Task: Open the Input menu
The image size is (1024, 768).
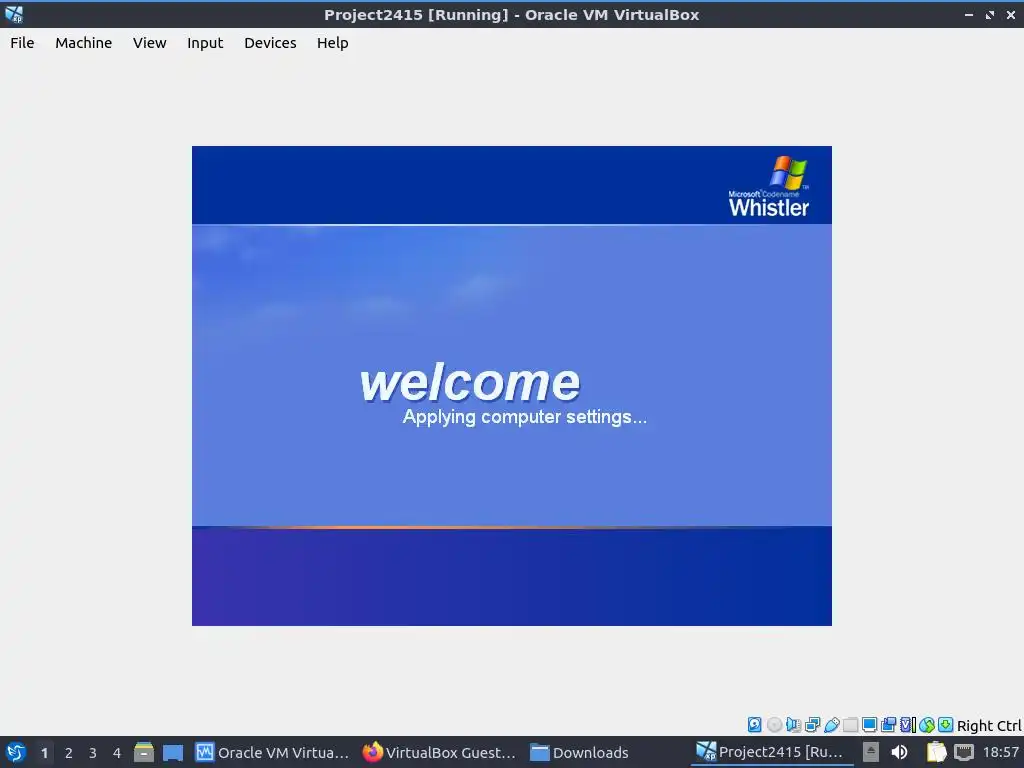Action: (205, 42)
